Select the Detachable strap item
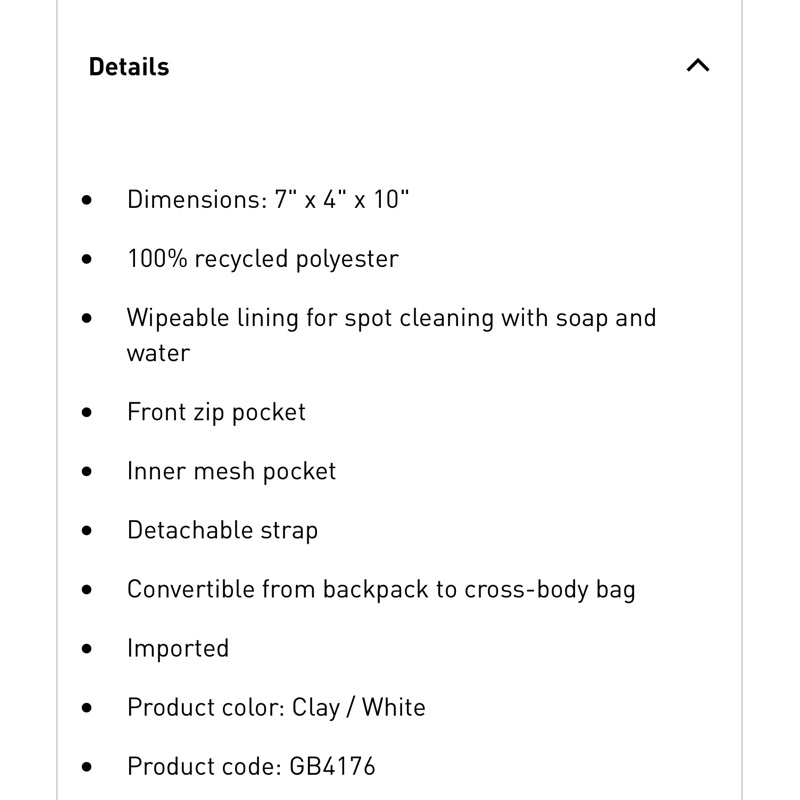800x800 pixels. click(222, 530)
